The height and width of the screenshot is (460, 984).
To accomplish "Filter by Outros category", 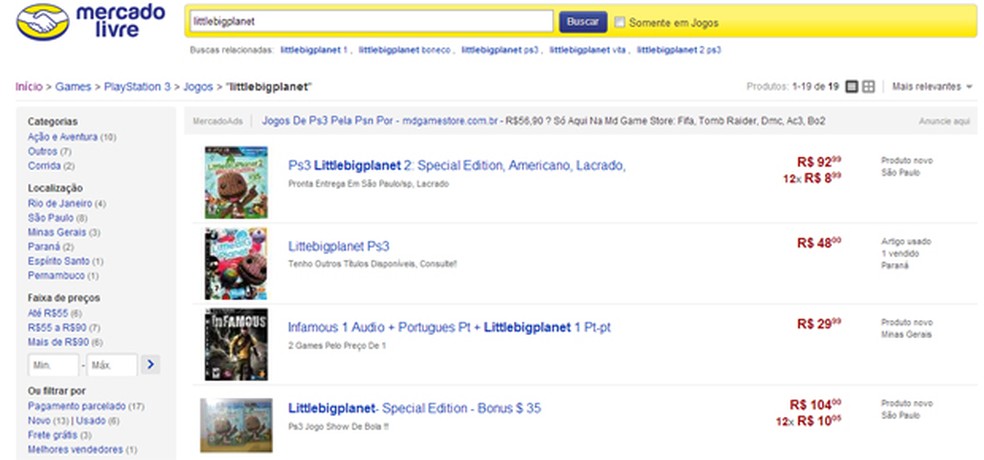I will pos(43,151).
